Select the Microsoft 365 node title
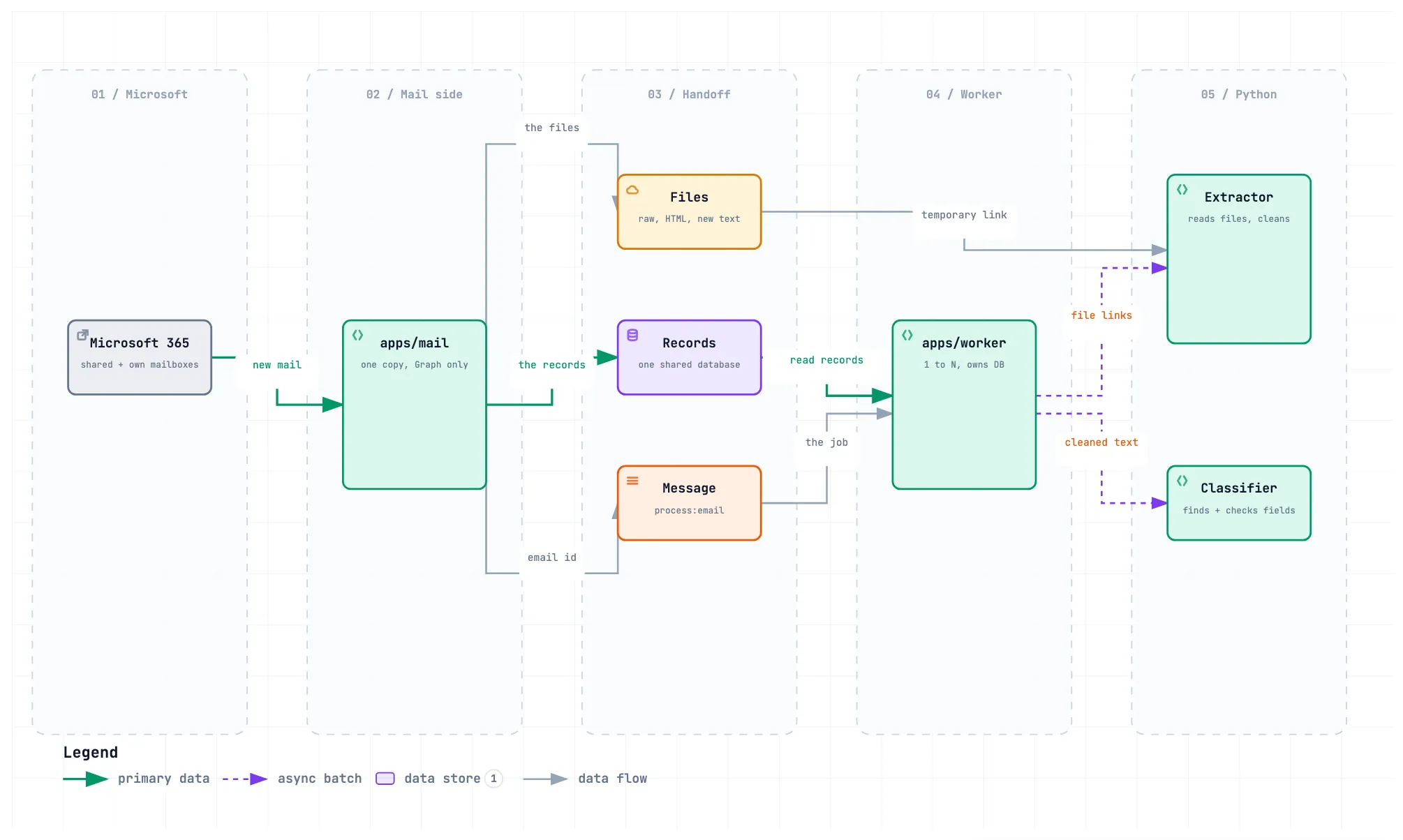The width and height of the screenshot is (1403, 840). [140, 343]
